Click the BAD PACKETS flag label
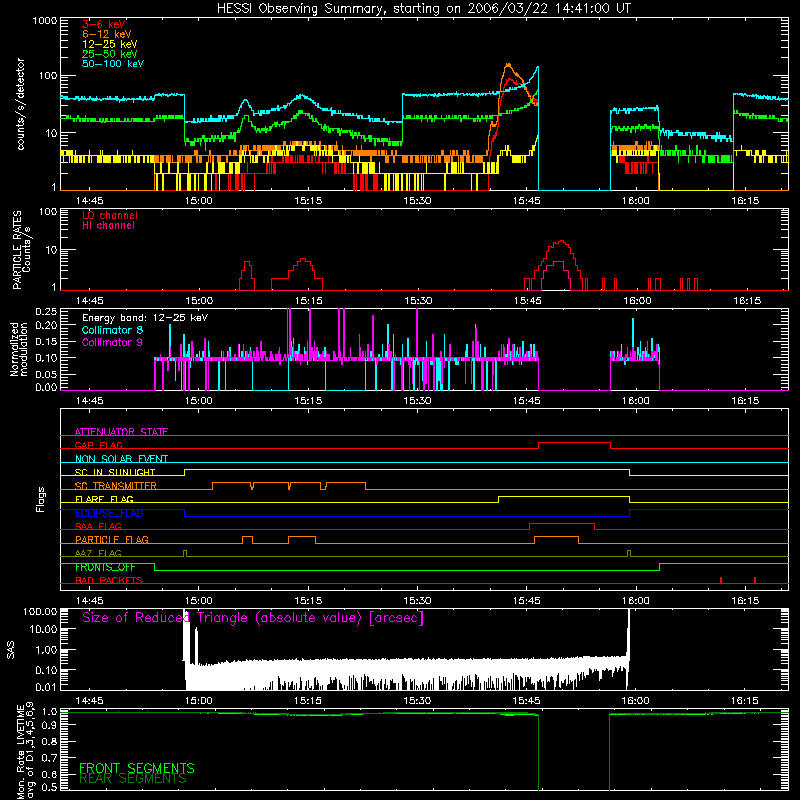Screen dimensions: 800x800 click(109, 580)
